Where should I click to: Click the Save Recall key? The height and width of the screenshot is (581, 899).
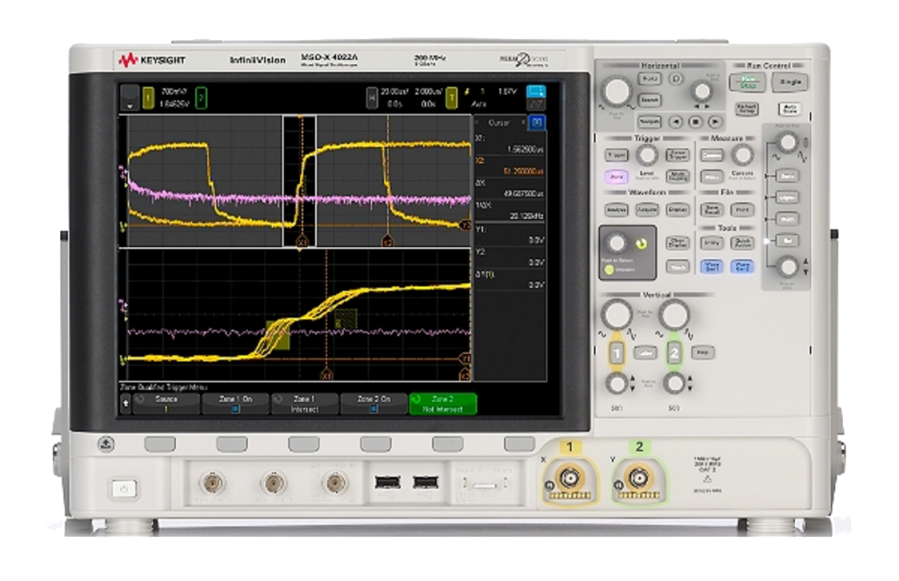coord(712,210)
